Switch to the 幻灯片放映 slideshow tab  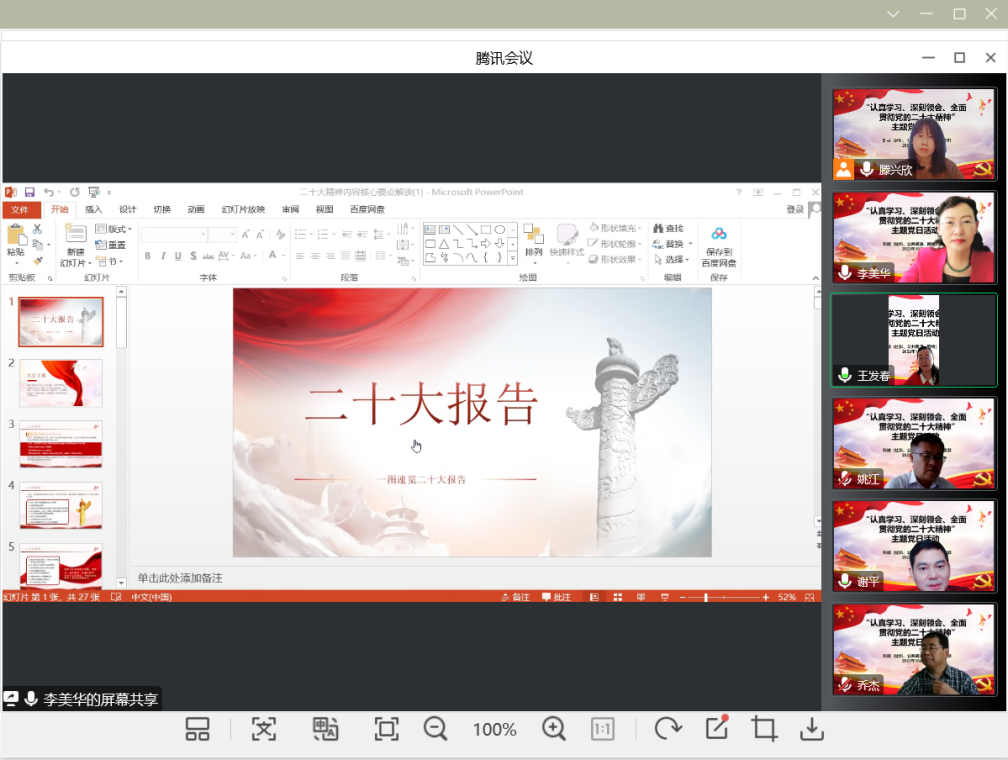point(243,210)
